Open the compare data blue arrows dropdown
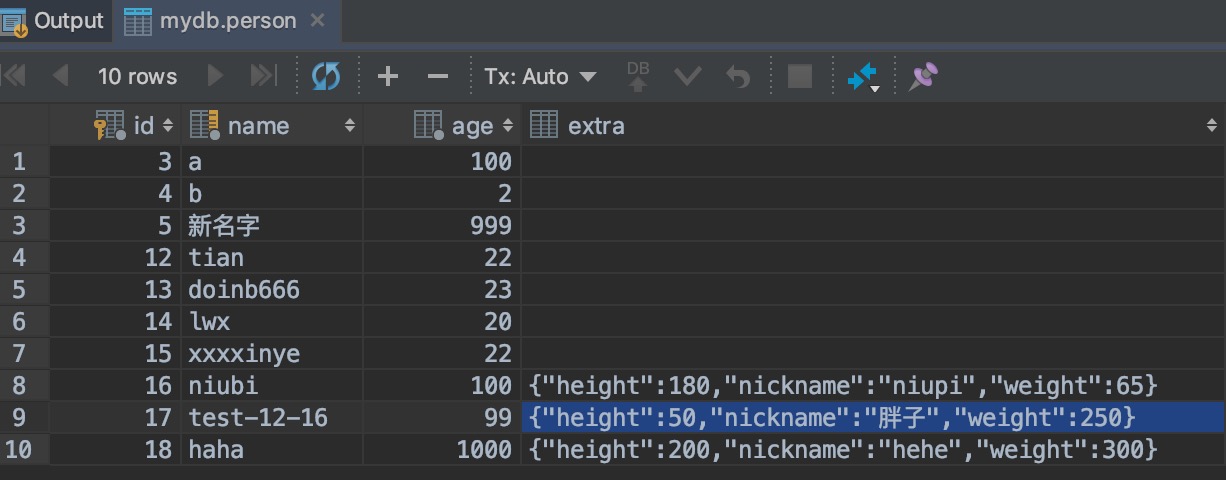Image resolution: width=1226 pixels, height=480 pixels. (863, 77)
